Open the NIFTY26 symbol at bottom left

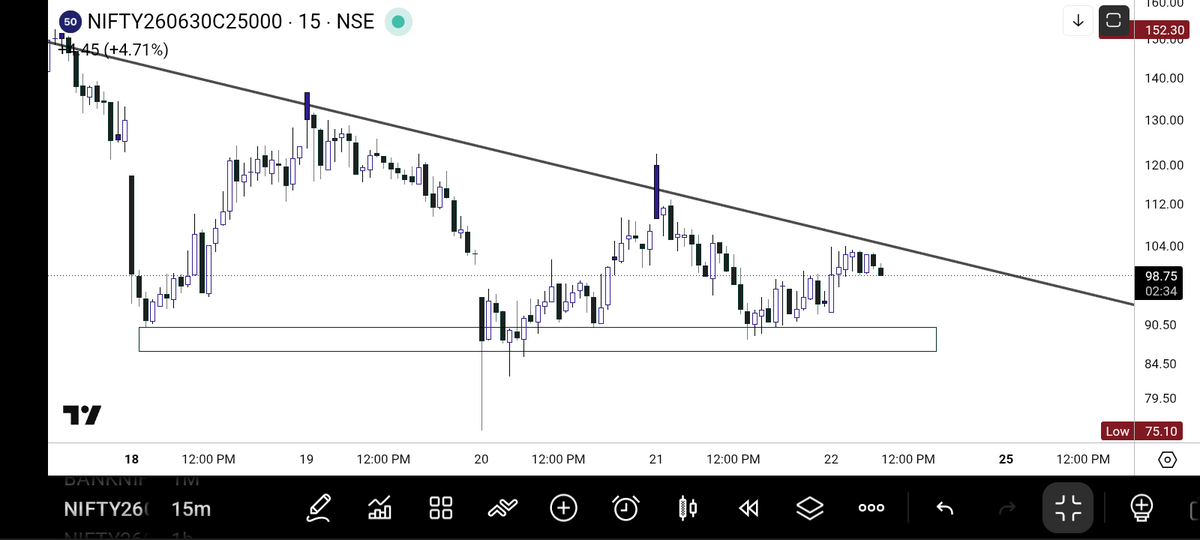[x=105, y=509]
